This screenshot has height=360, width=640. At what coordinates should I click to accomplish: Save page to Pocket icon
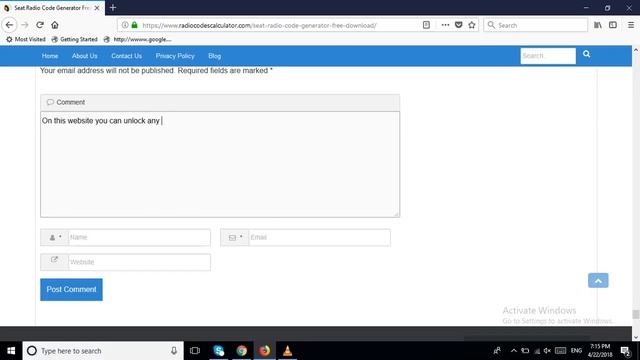[458, 25]
